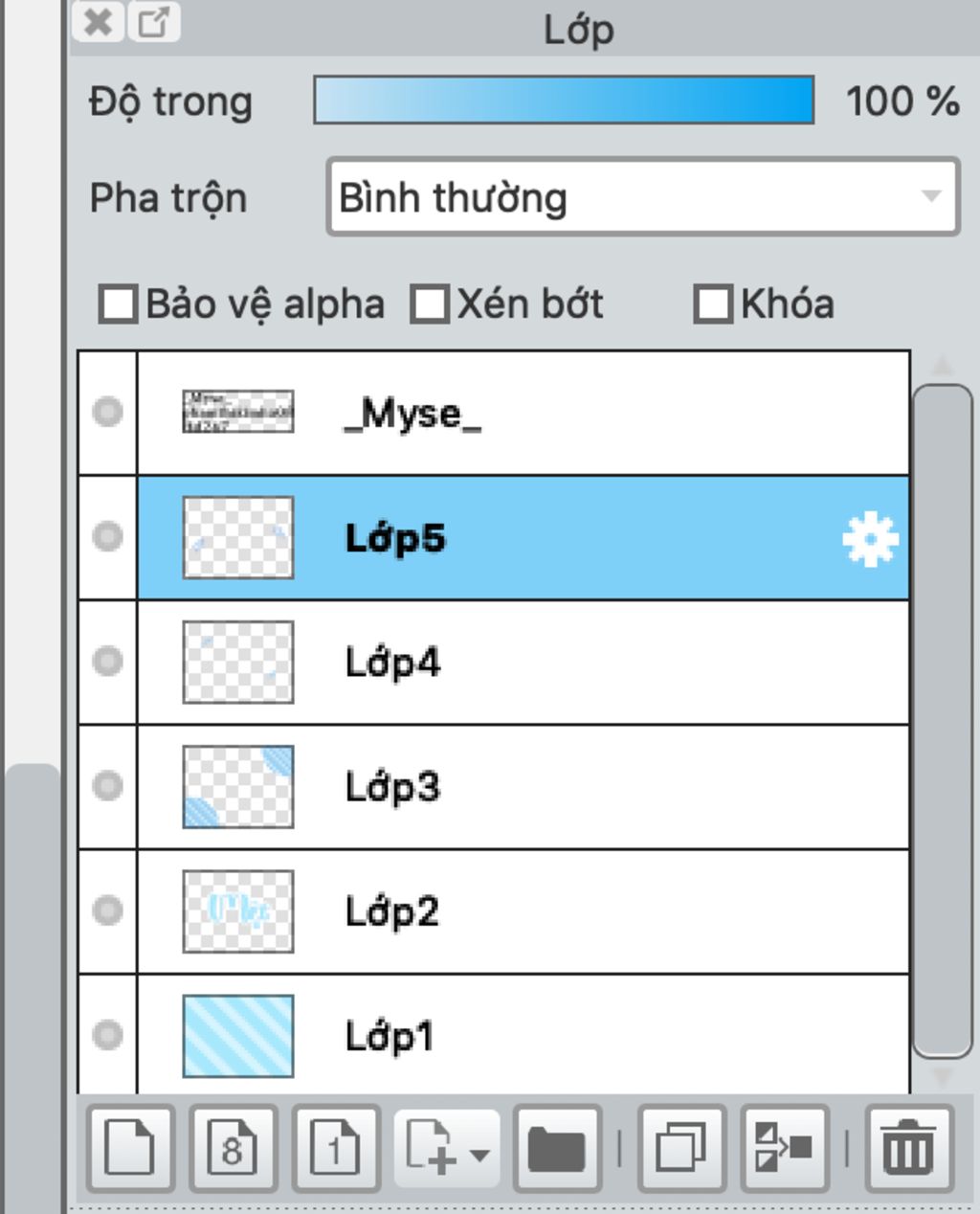Toggle the Xén bớt checkbox

(x=430, y=304)
